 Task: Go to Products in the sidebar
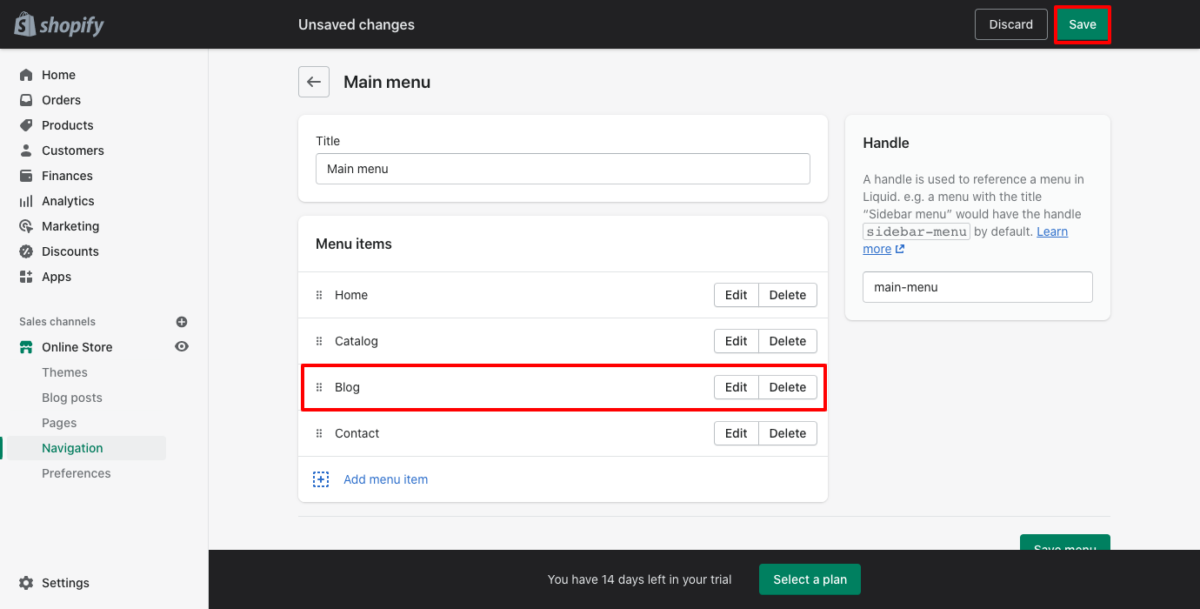(67, 125)
